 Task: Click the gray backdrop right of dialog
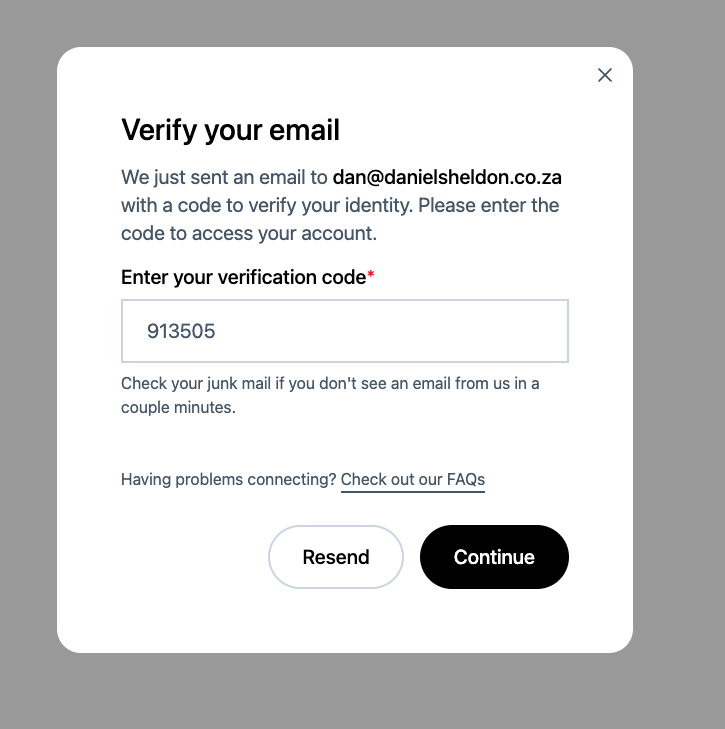click(x=679, y=350)
